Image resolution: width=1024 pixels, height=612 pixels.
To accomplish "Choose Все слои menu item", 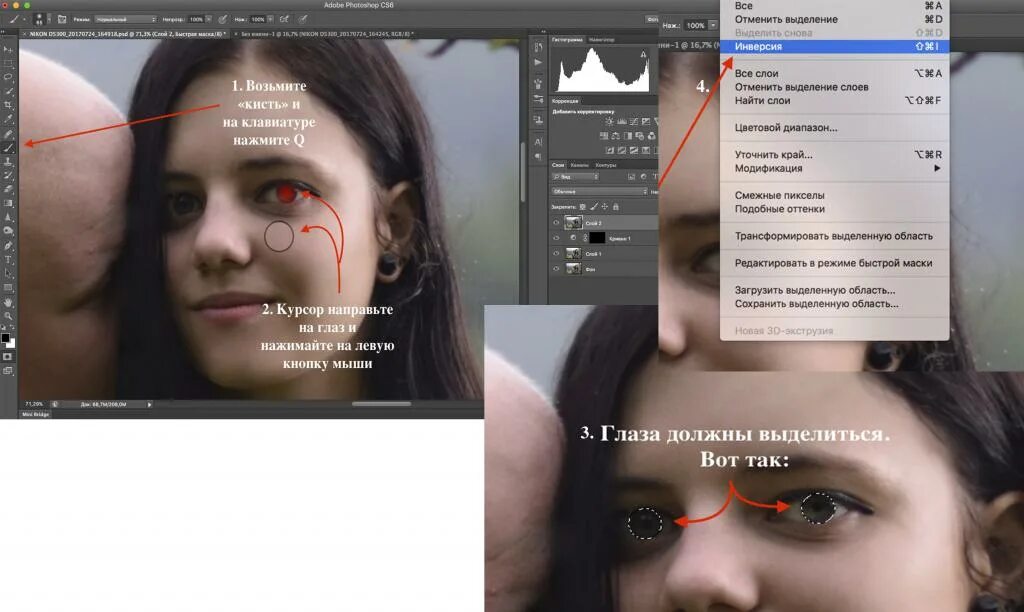I will pyautogui.click(x=835, y=74).
